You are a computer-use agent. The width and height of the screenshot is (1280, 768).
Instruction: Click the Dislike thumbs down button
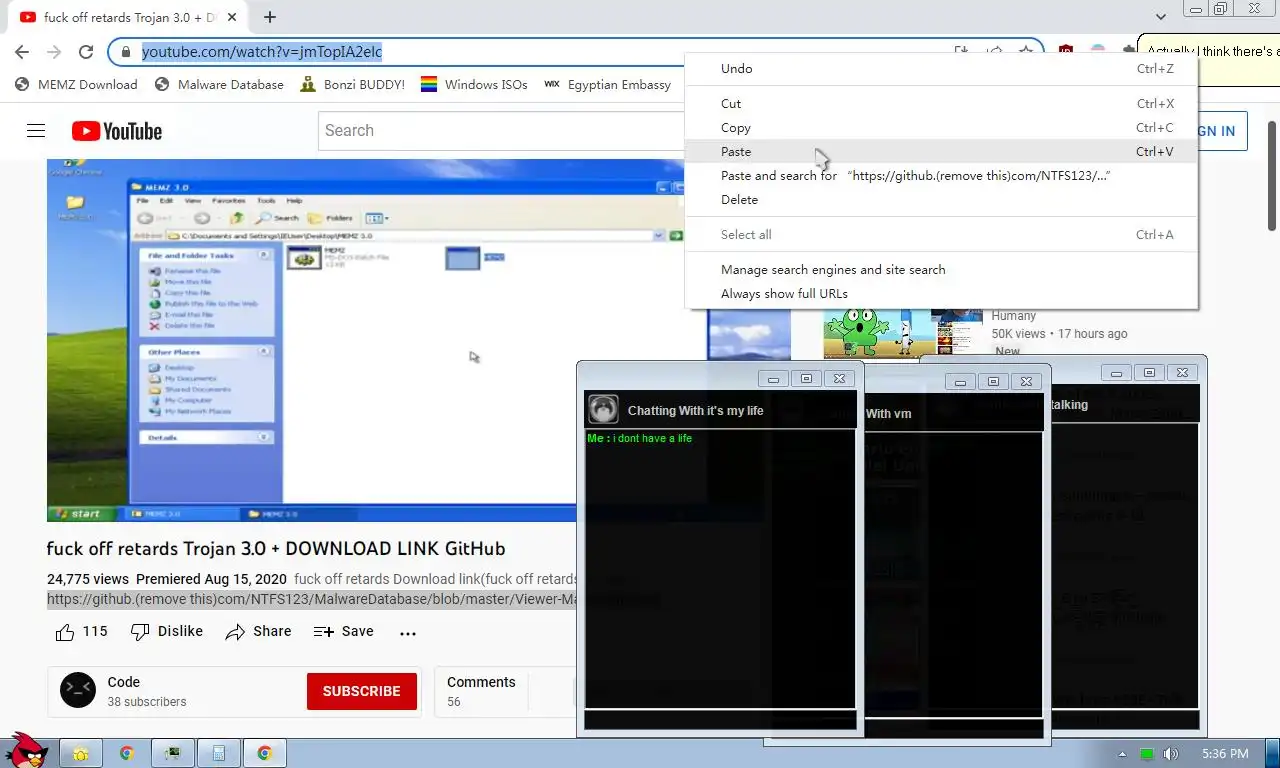coord(166,632)
